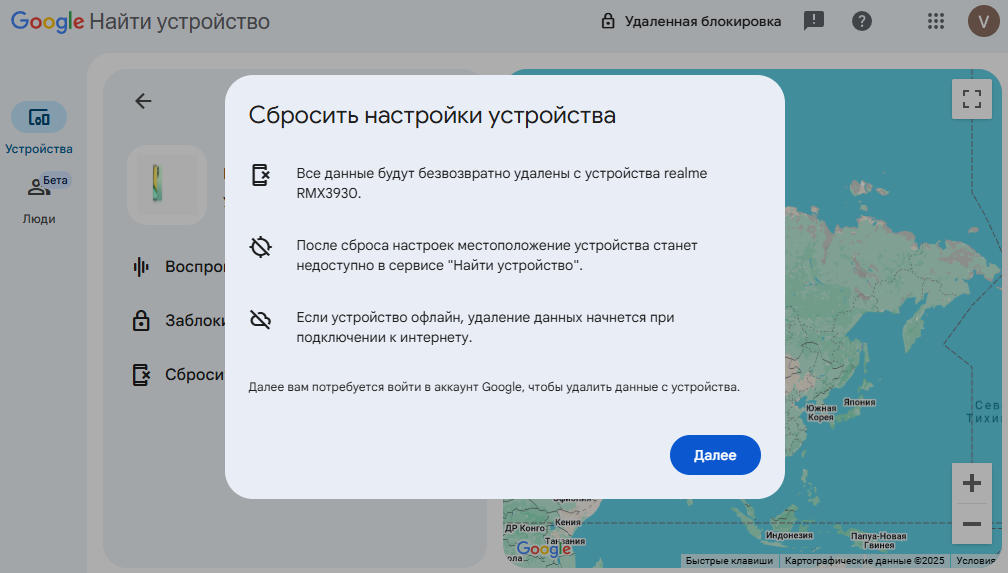Select the Люди sidebar tab
1008x573 pixels.
point(39,199)
